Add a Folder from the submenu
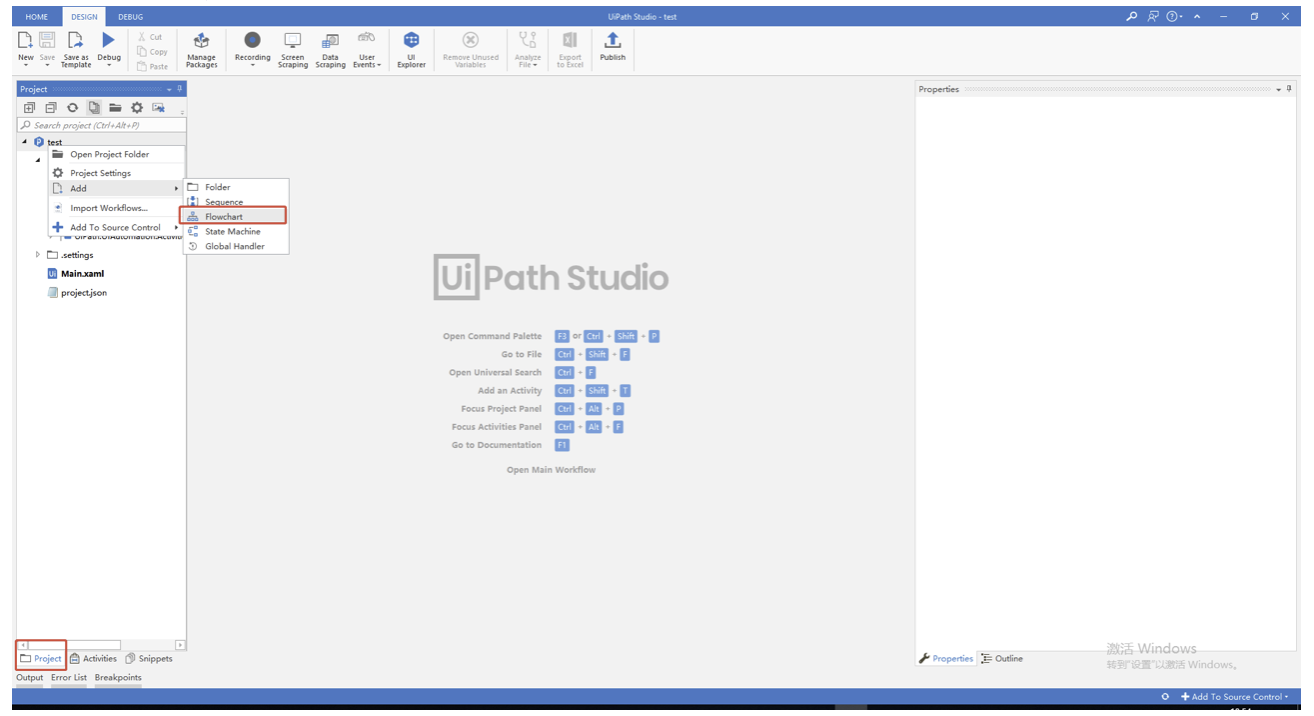This screenshot has height=716, width=1314. coord(236,187)
